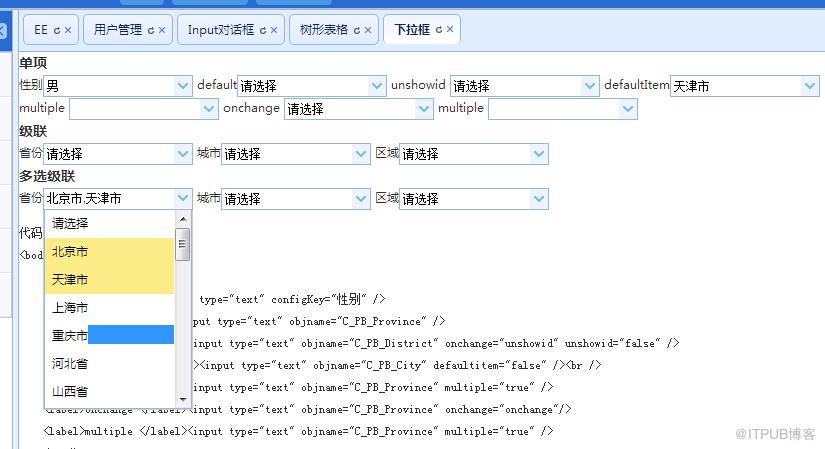This screenshot has width=825, height=449.
Task: Expand the 性别 dropdown arrow
Action: [x=183, y=86]
